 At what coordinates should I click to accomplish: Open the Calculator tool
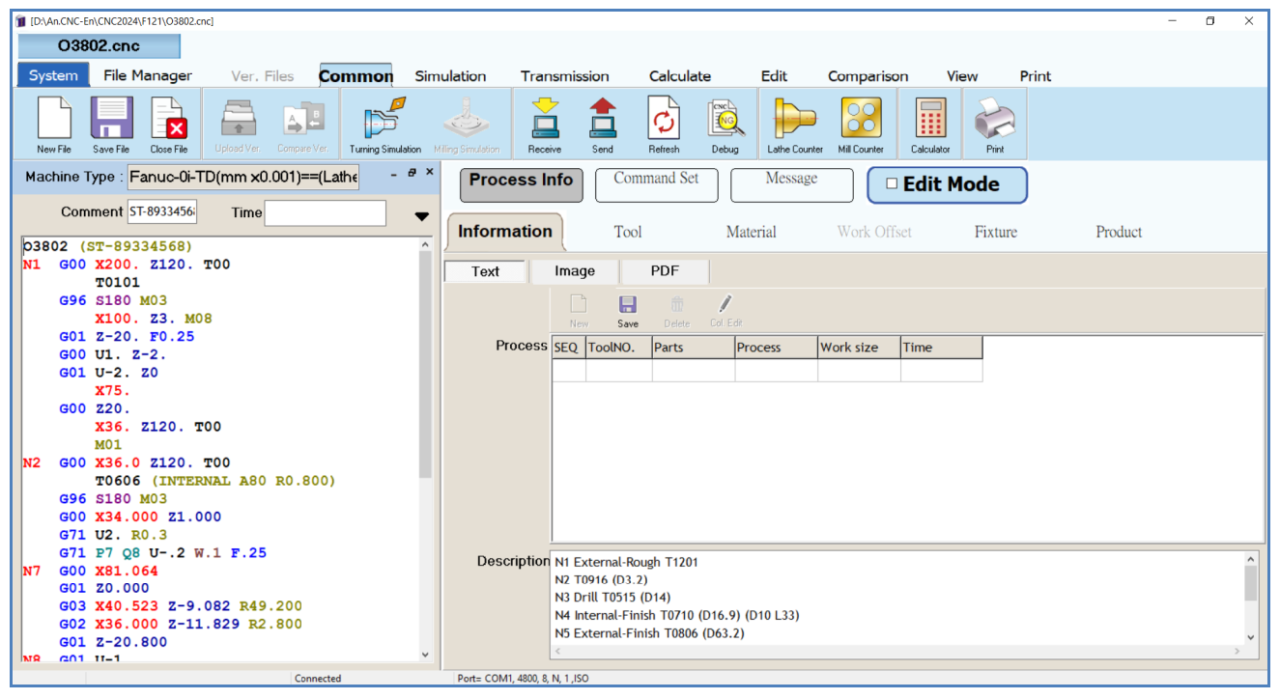tap(930, 123)
